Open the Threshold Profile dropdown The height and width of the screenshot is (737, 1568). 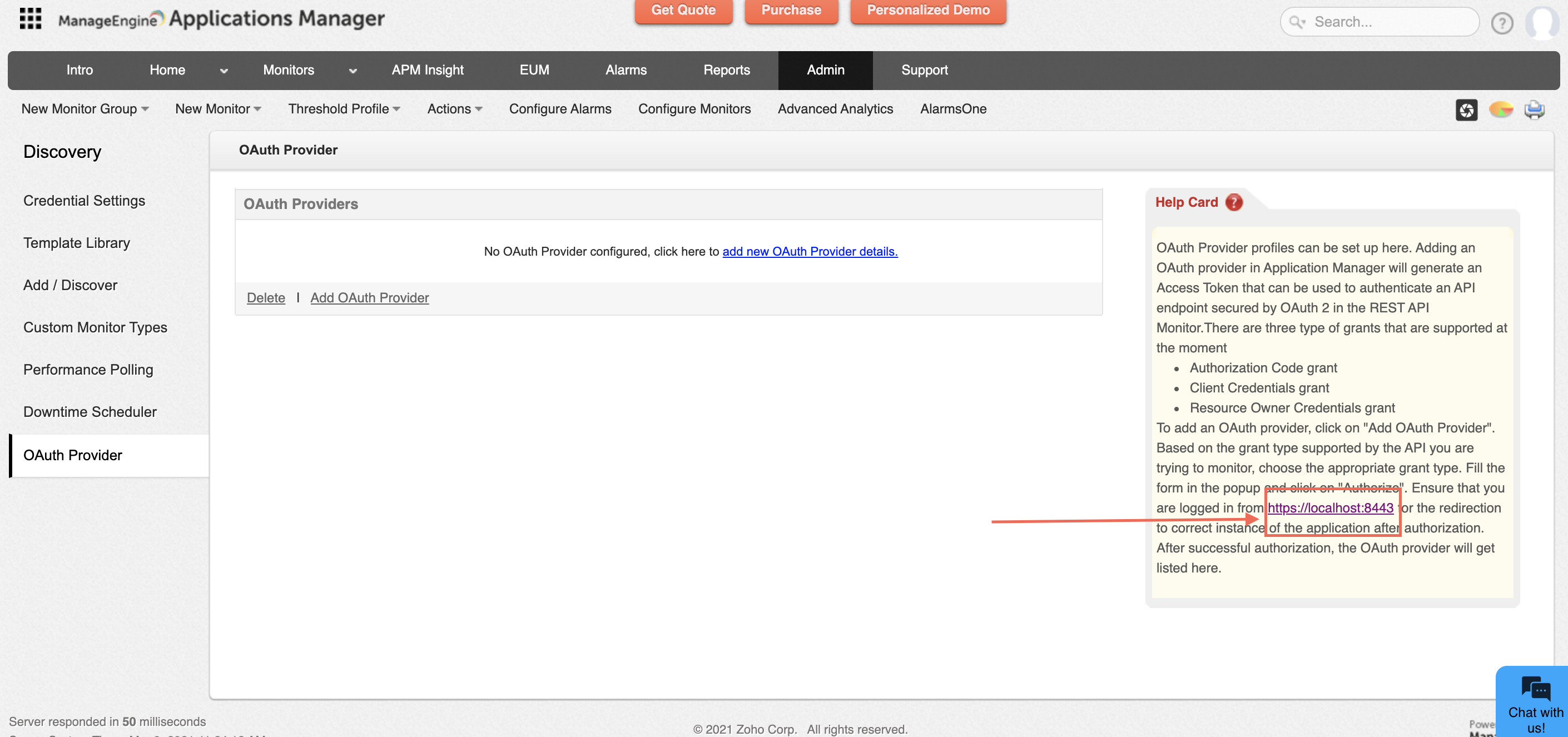(344, 109)
